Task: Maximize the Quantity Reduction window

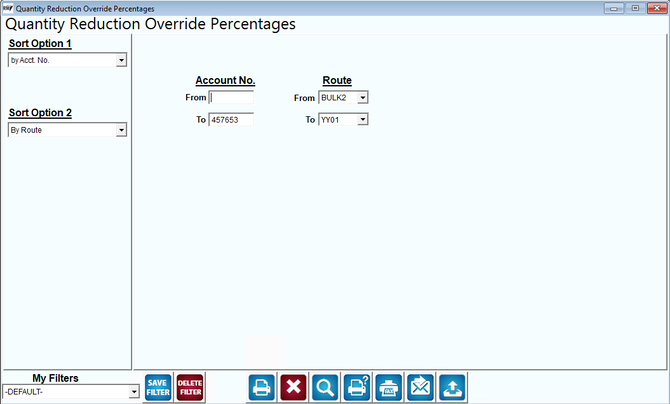Action: point(635,8)
